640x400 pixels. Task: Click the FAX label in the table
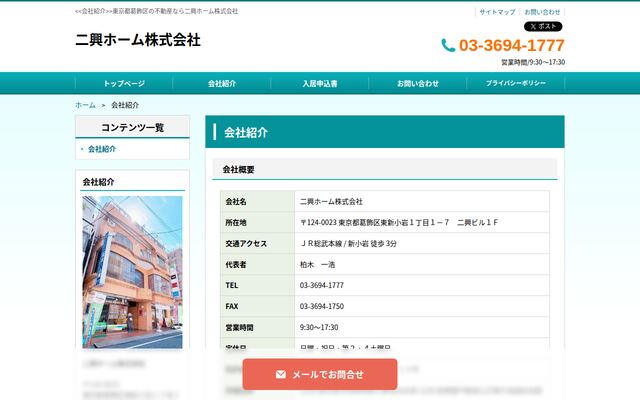point(231,306)
